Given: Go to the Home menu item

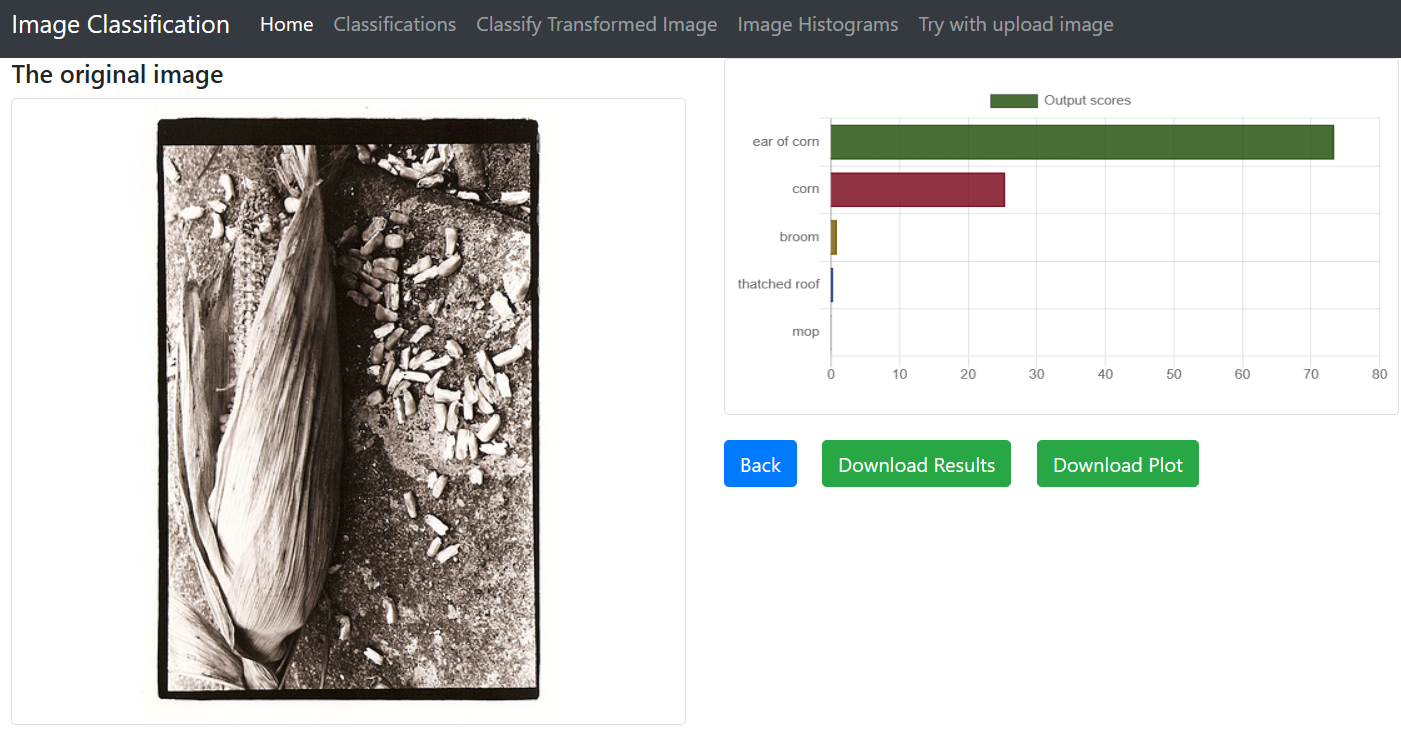Looking at the screenshot, I should point(286,24).
